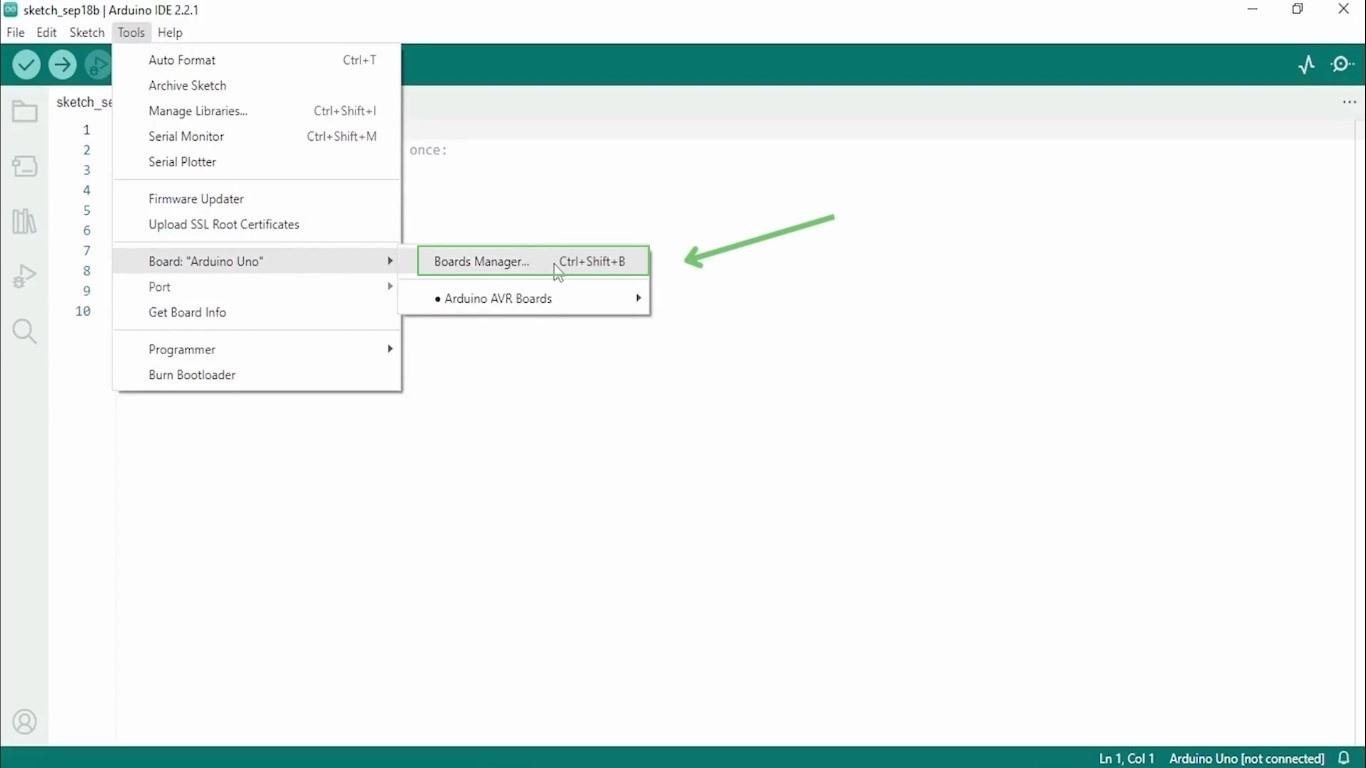
Task: Open the Debug panel in the sidebar
Action: click(x=24, y=276)
